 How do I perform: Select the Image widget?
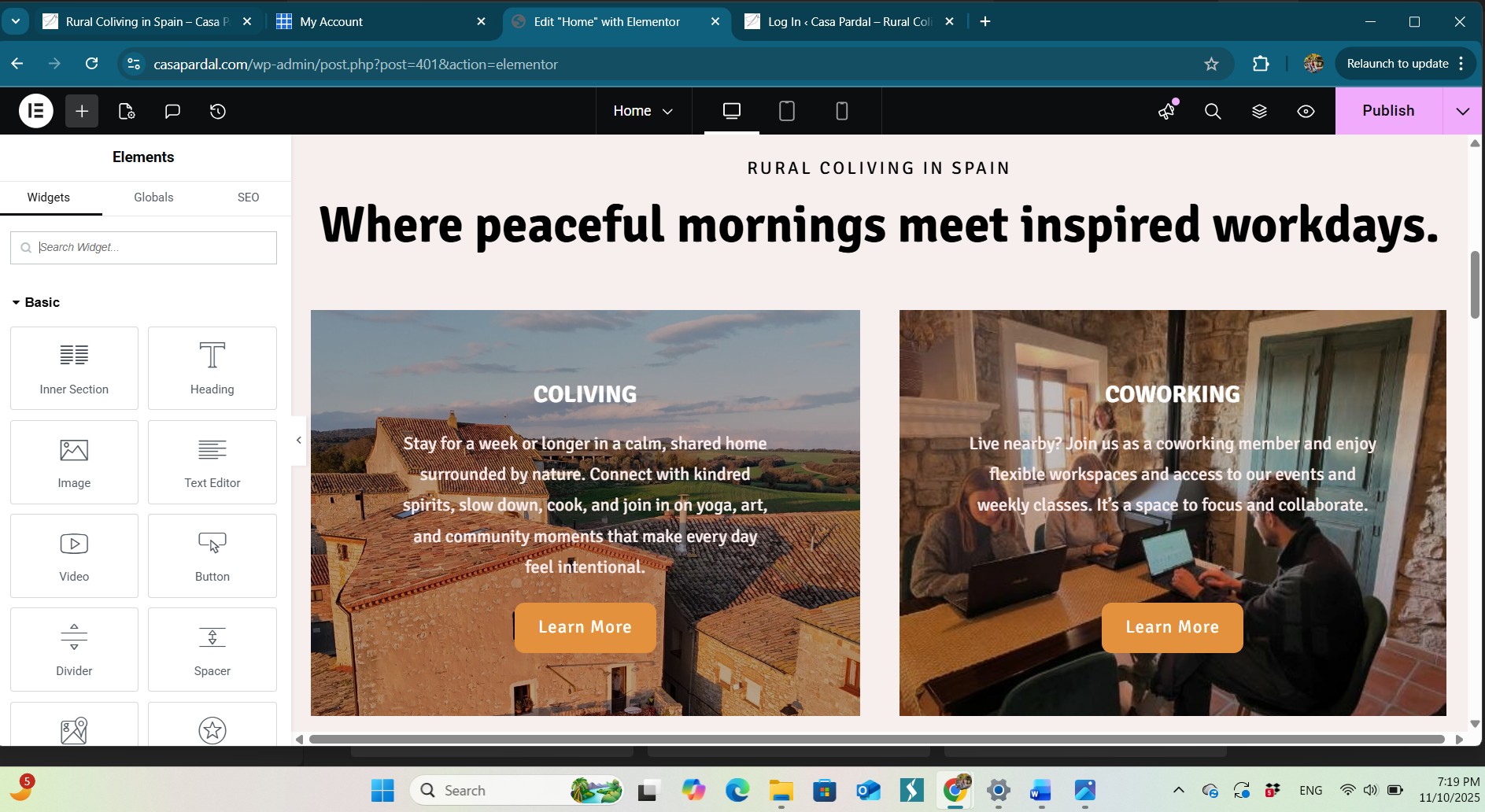pos(74,462)
